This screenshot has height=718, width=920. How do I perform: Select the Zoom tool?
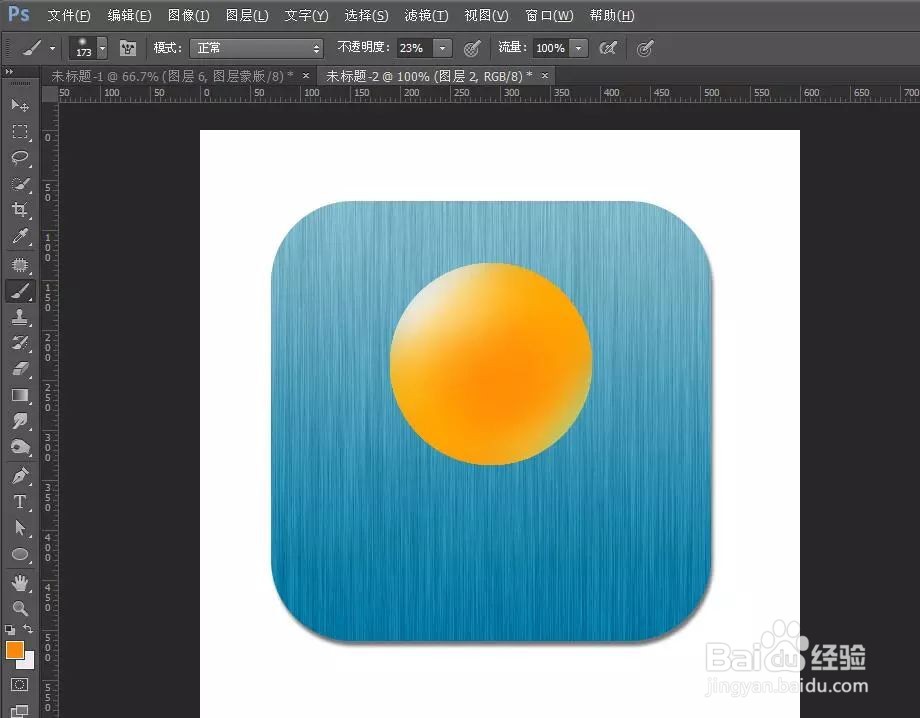(x=20, y=608)
